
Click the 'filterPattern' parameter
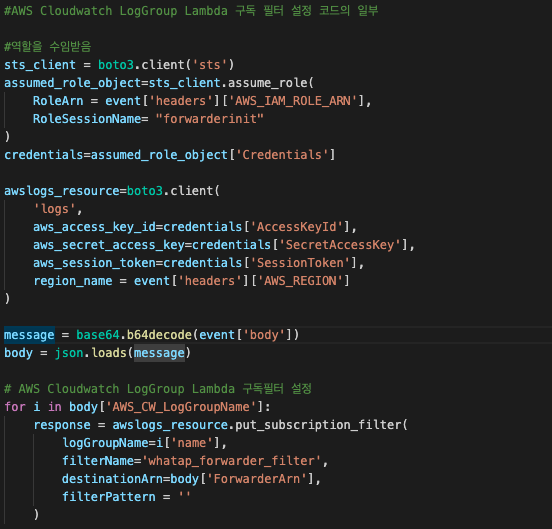(109, 497)
